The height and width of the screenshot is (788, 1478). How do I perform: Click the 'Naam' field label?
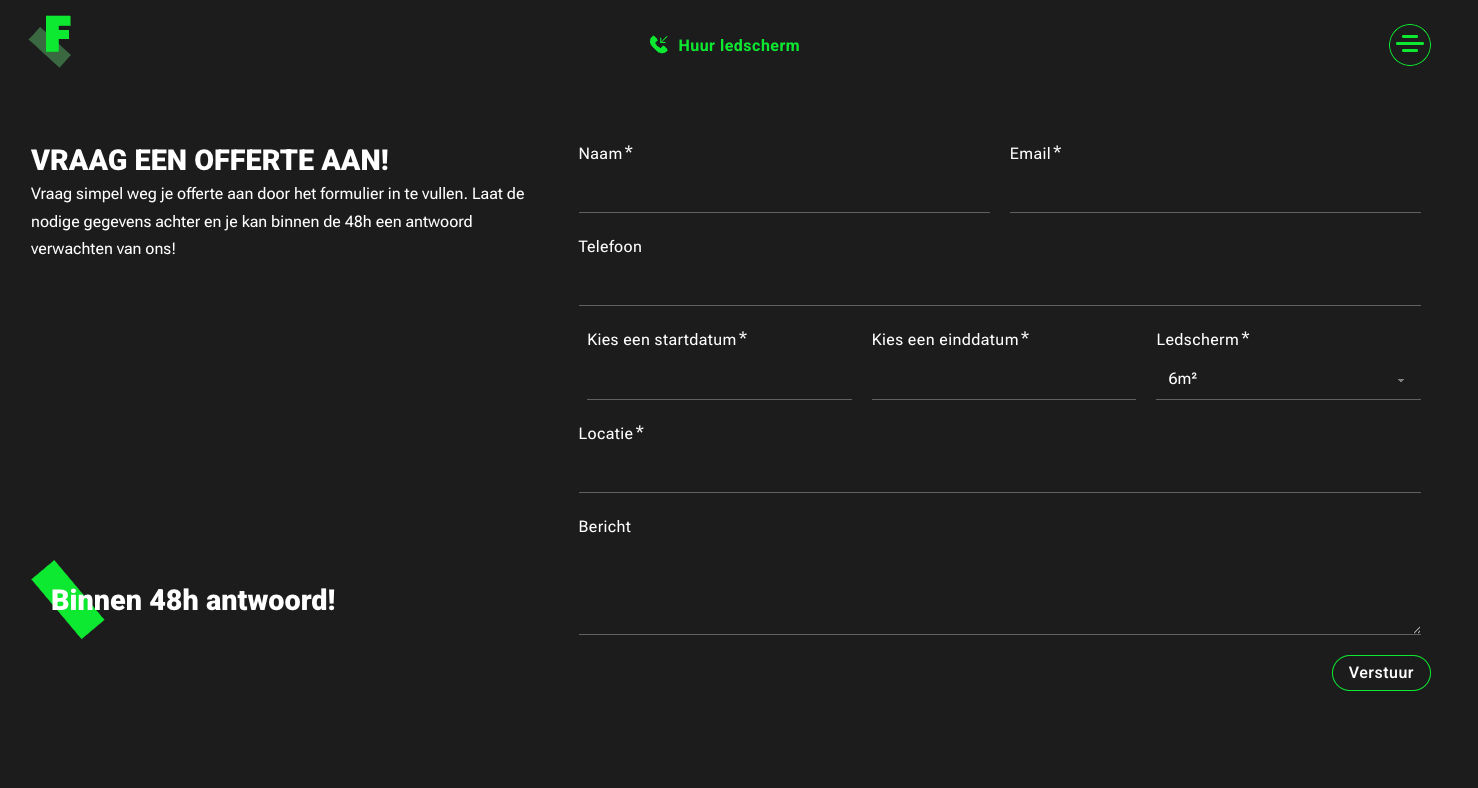600,153
